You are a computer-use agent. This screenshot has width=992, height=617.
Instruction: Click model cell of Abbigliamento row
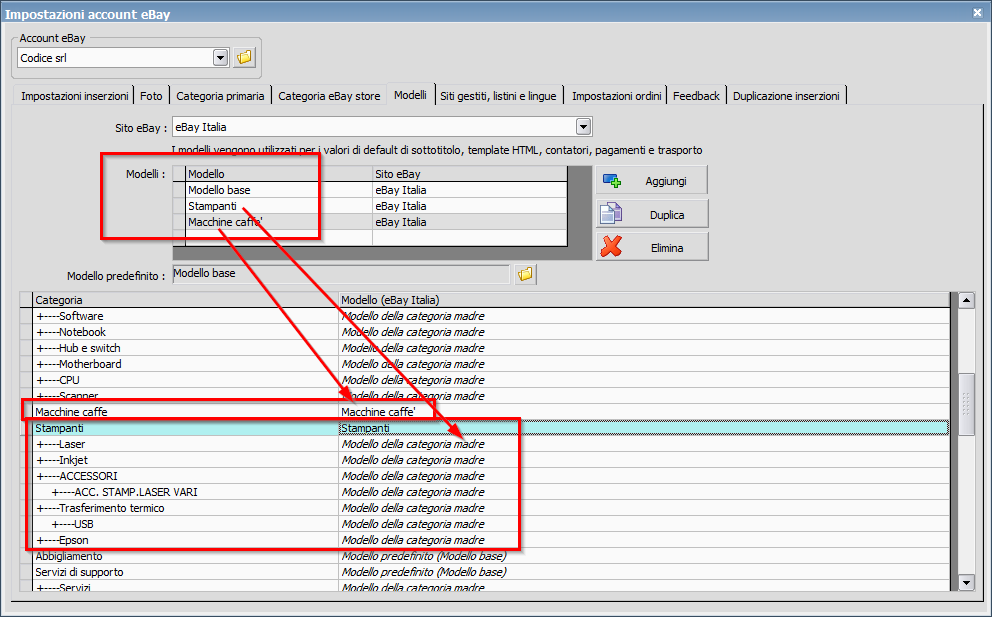[x=644, y=556]
